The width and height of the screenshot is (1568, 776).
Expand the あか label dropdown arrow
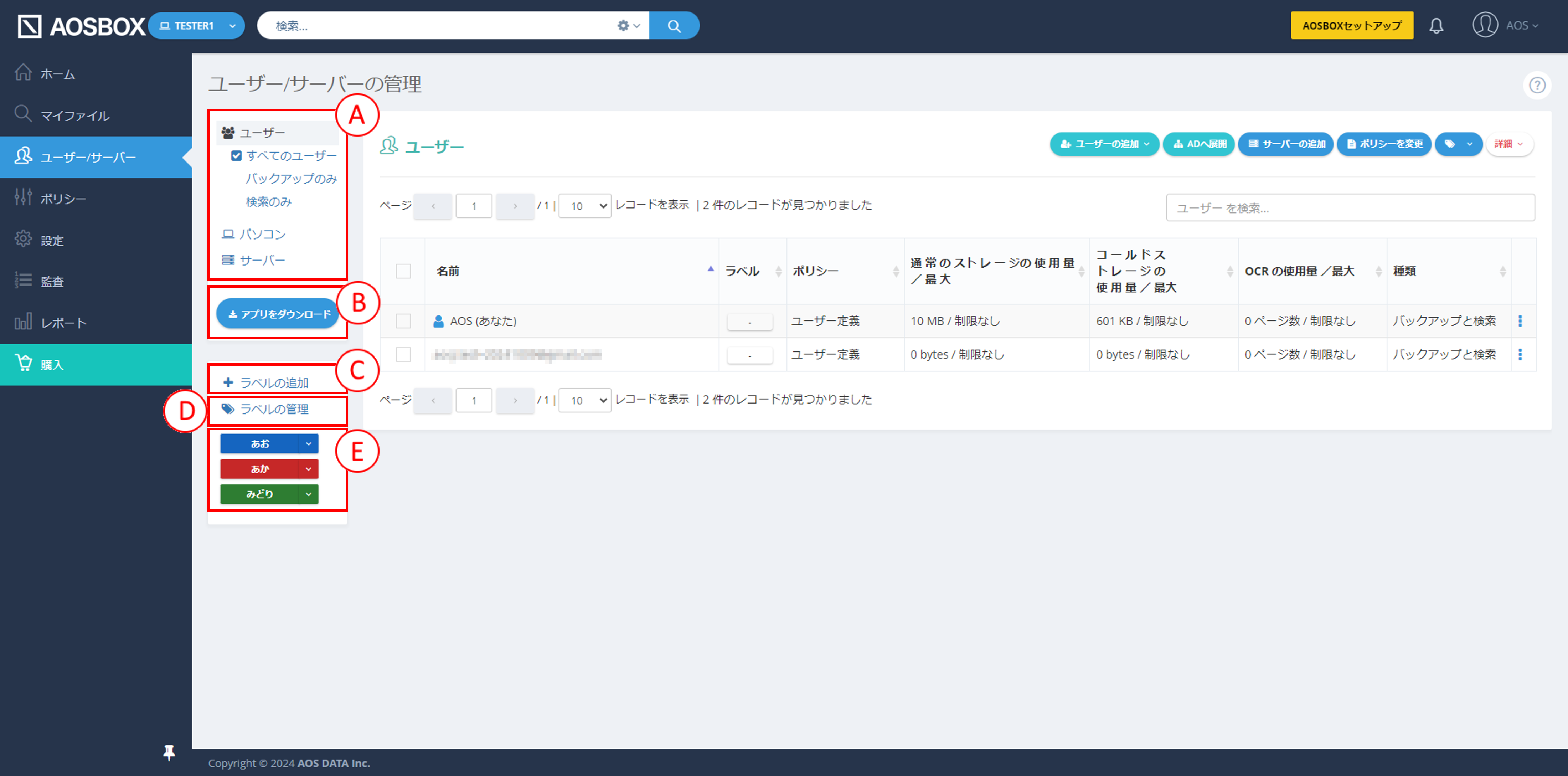point(309,469)
